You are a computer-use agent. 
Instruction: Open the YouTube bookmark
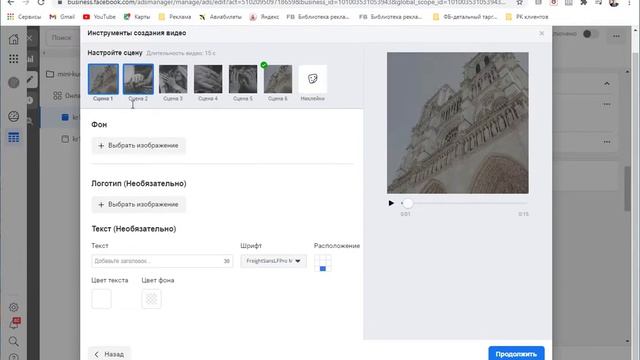(x=99, y=17)
